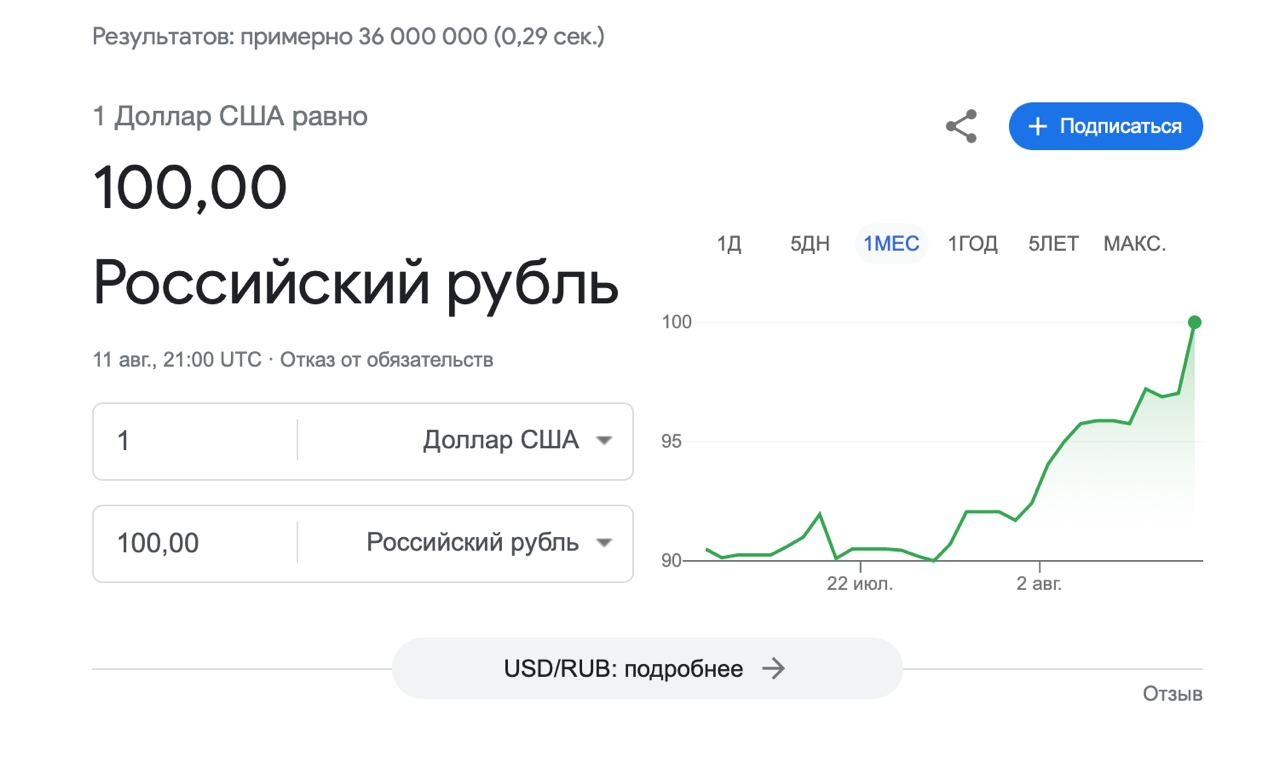Image resolution: width=1280 pixels, height=757 pixels.
Task: Click the Подписаться subscribe button
Action: (x=1105, y=126)
